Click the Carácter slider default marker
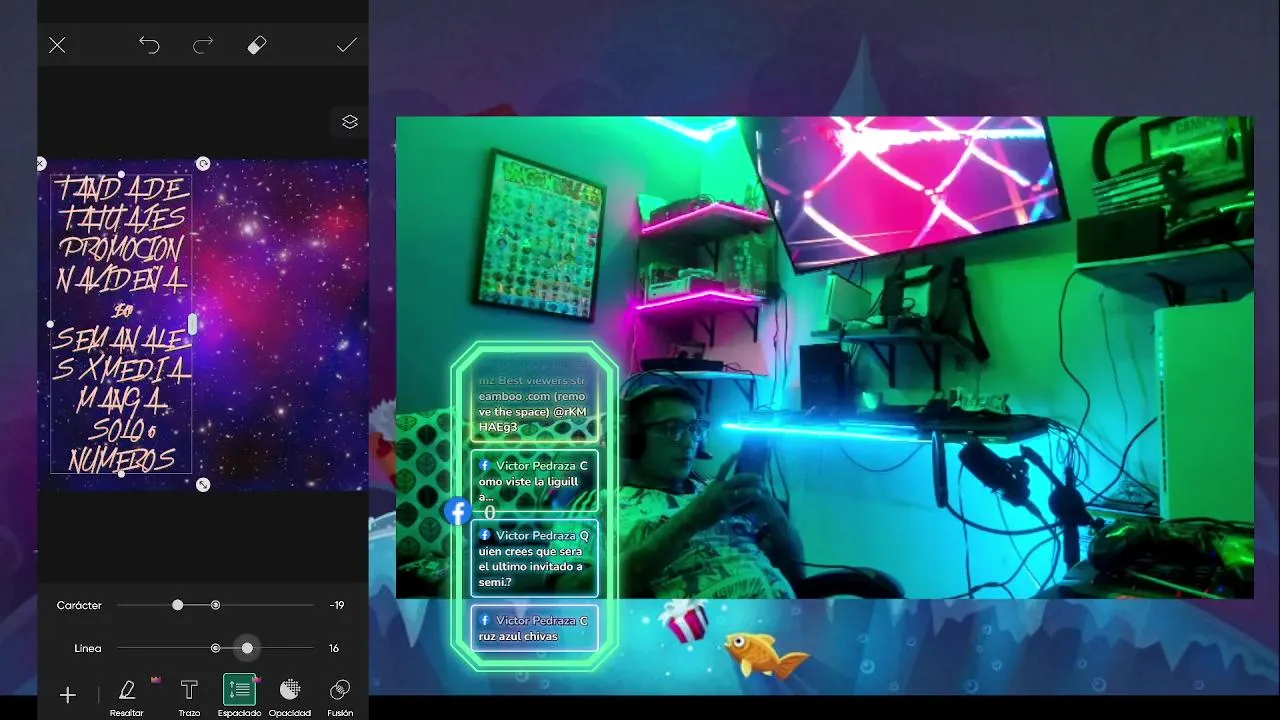This screenshot has width=1280, height=720. point(215,605)
